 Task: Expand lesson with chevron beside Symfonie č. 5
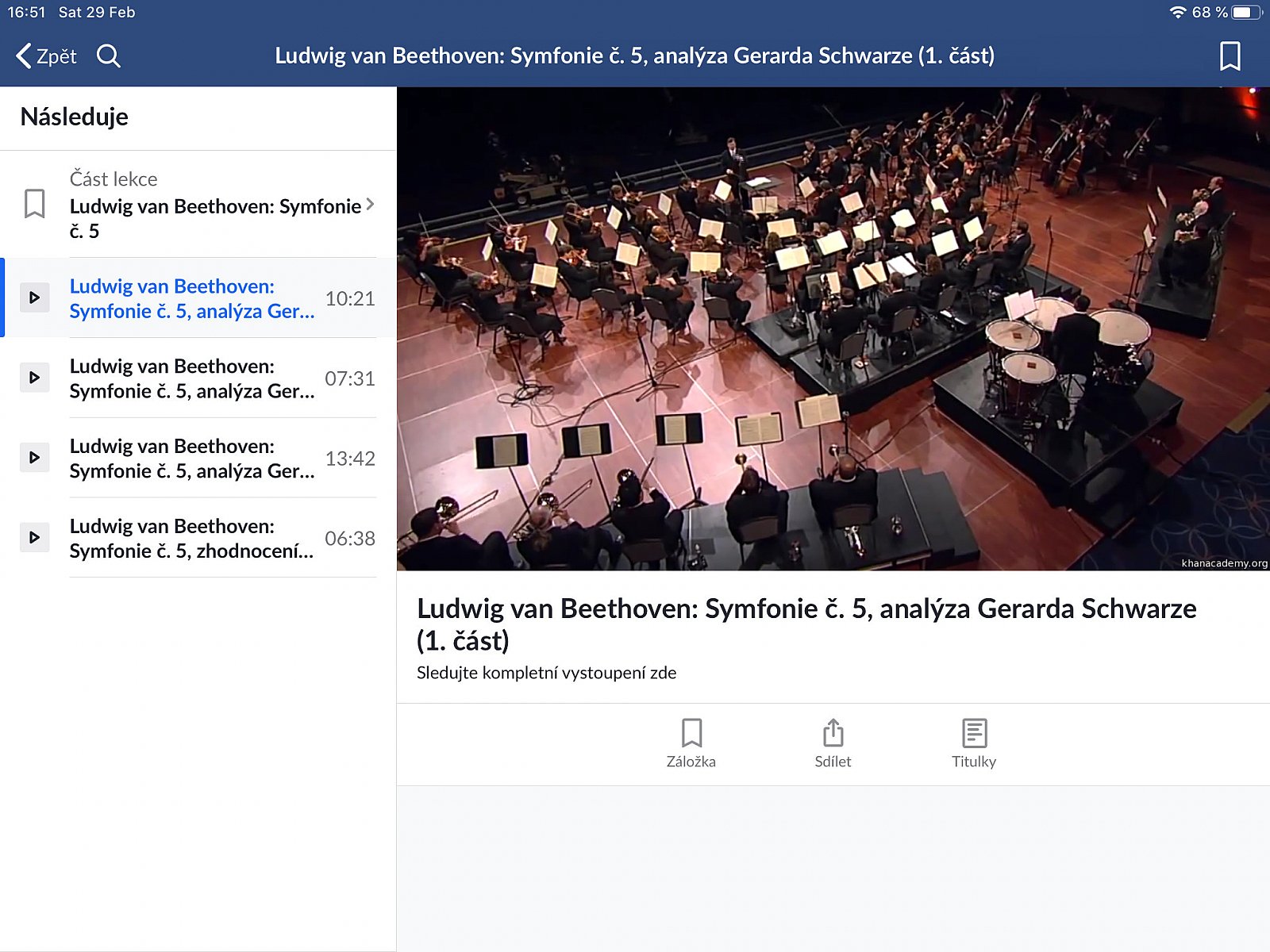click(370, 204)
